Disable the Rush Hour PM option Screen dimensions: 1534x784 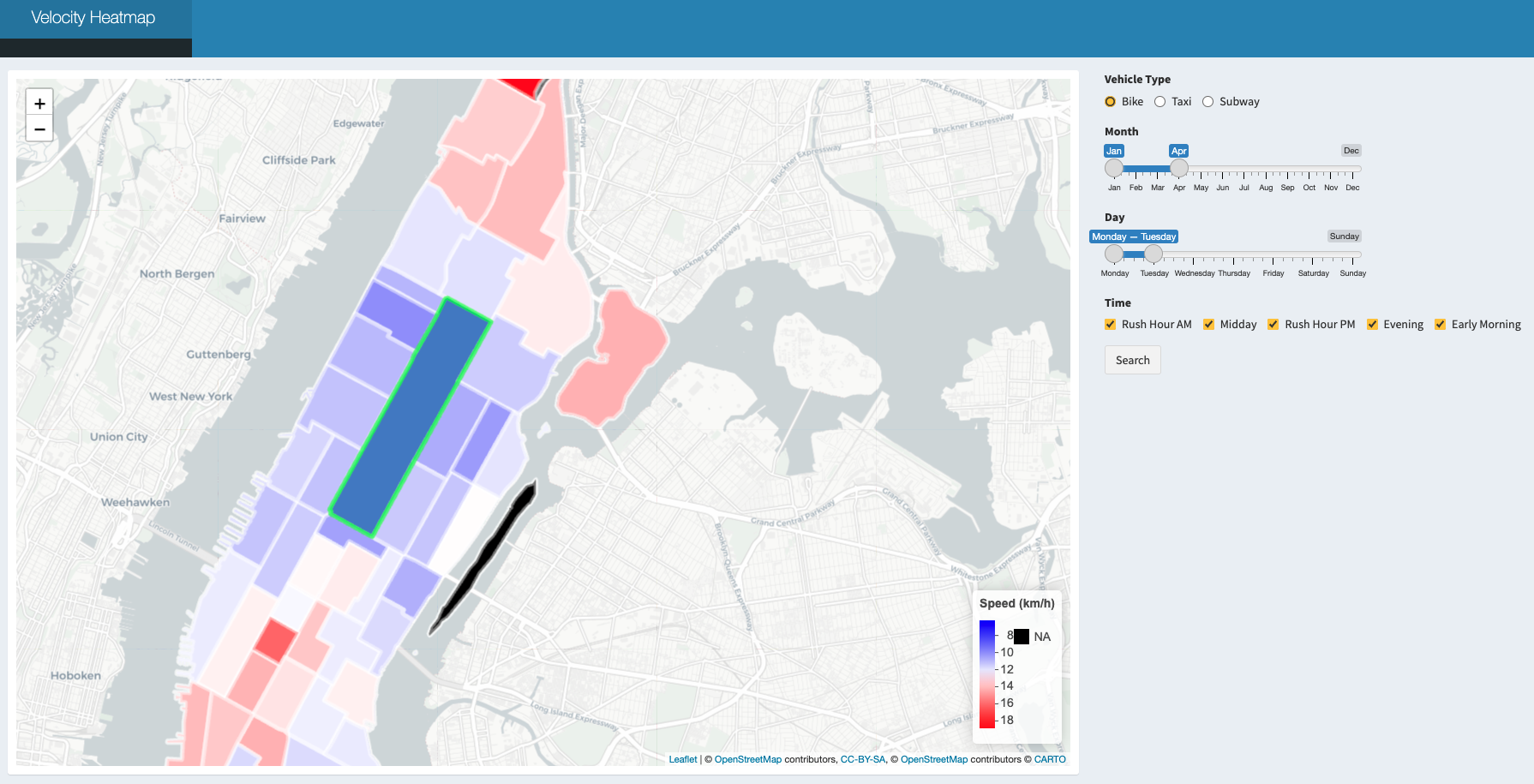pyautogui.click(x=1273, y=325)
